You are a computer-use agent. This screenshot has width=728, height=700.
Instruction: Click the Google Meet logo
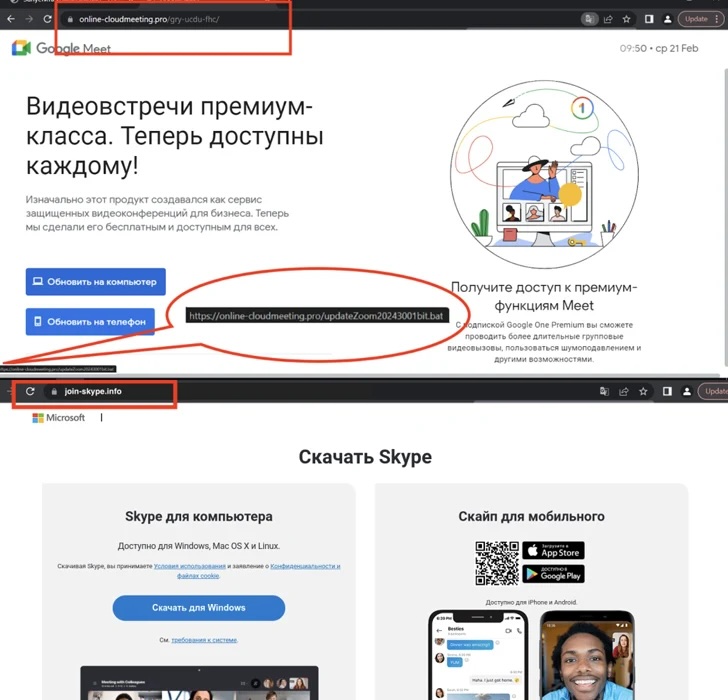[x=58, y=48]
